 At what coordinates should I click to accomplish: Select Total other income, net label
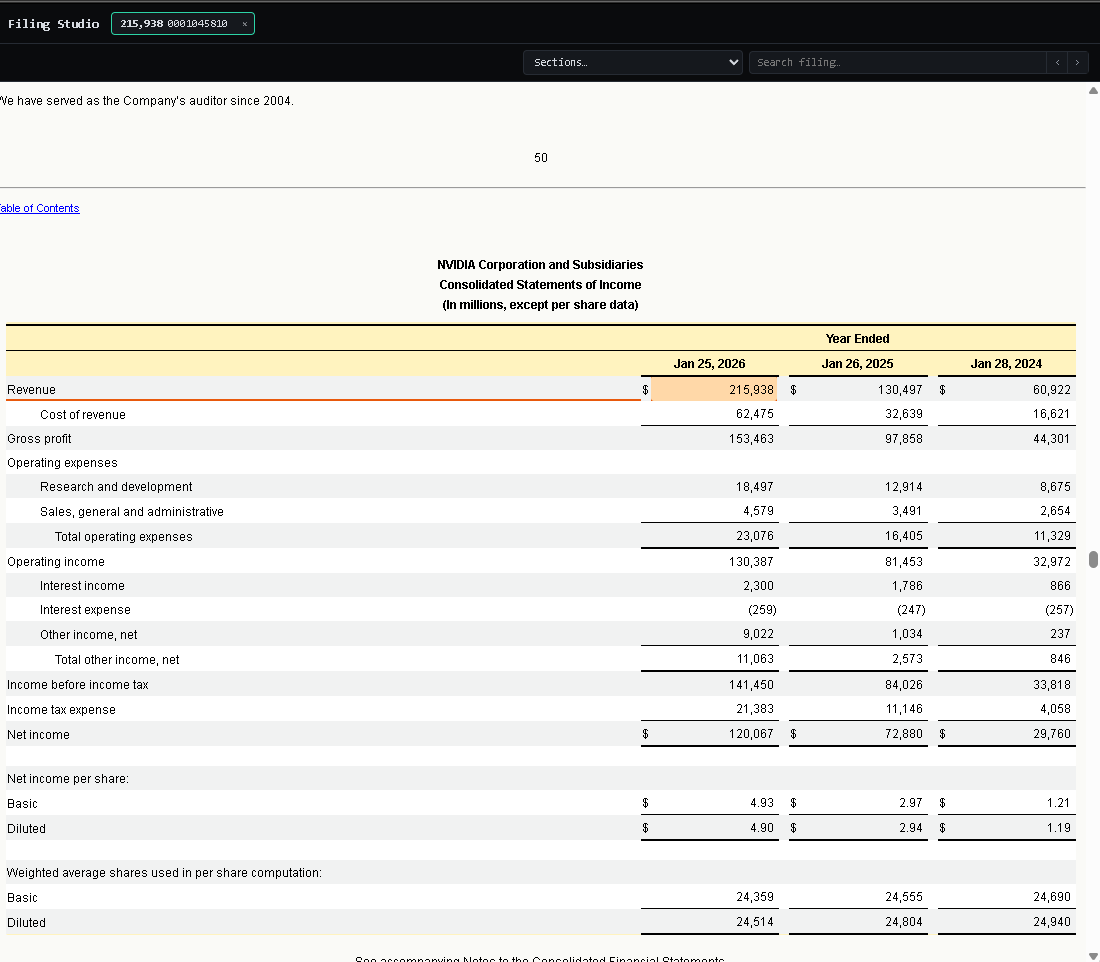[x=117, y=660]
